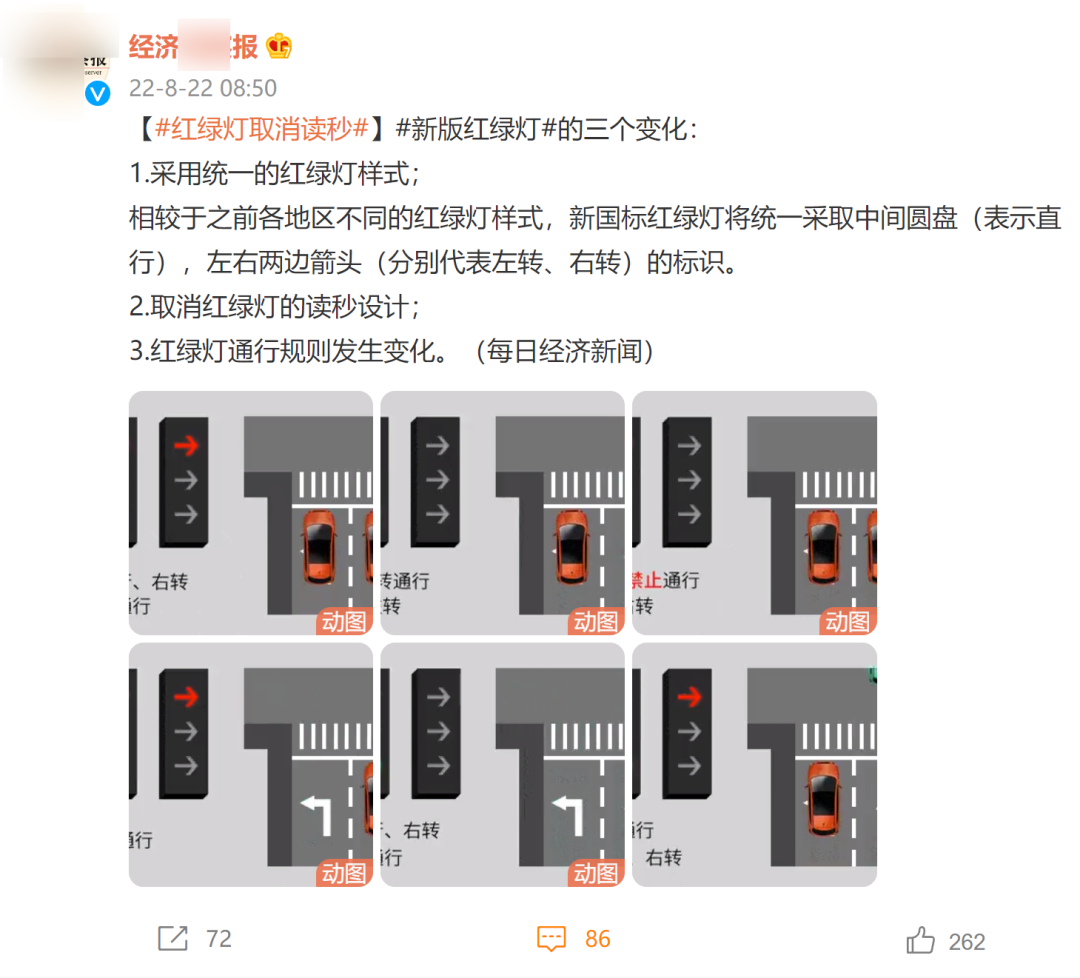
Task: Like the post with thumbs-up icon
Action: [x=920, y=940]
